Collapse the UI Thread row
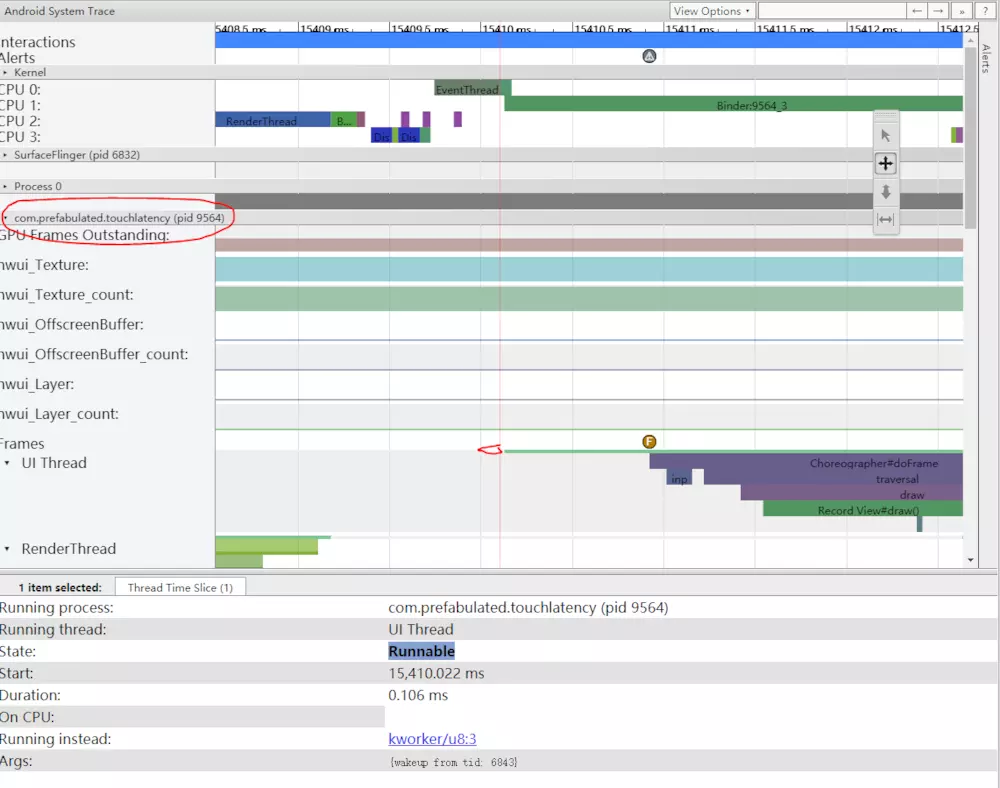Image resolution: width=1000 pixels, height=788 pixels. coord(7,463)
